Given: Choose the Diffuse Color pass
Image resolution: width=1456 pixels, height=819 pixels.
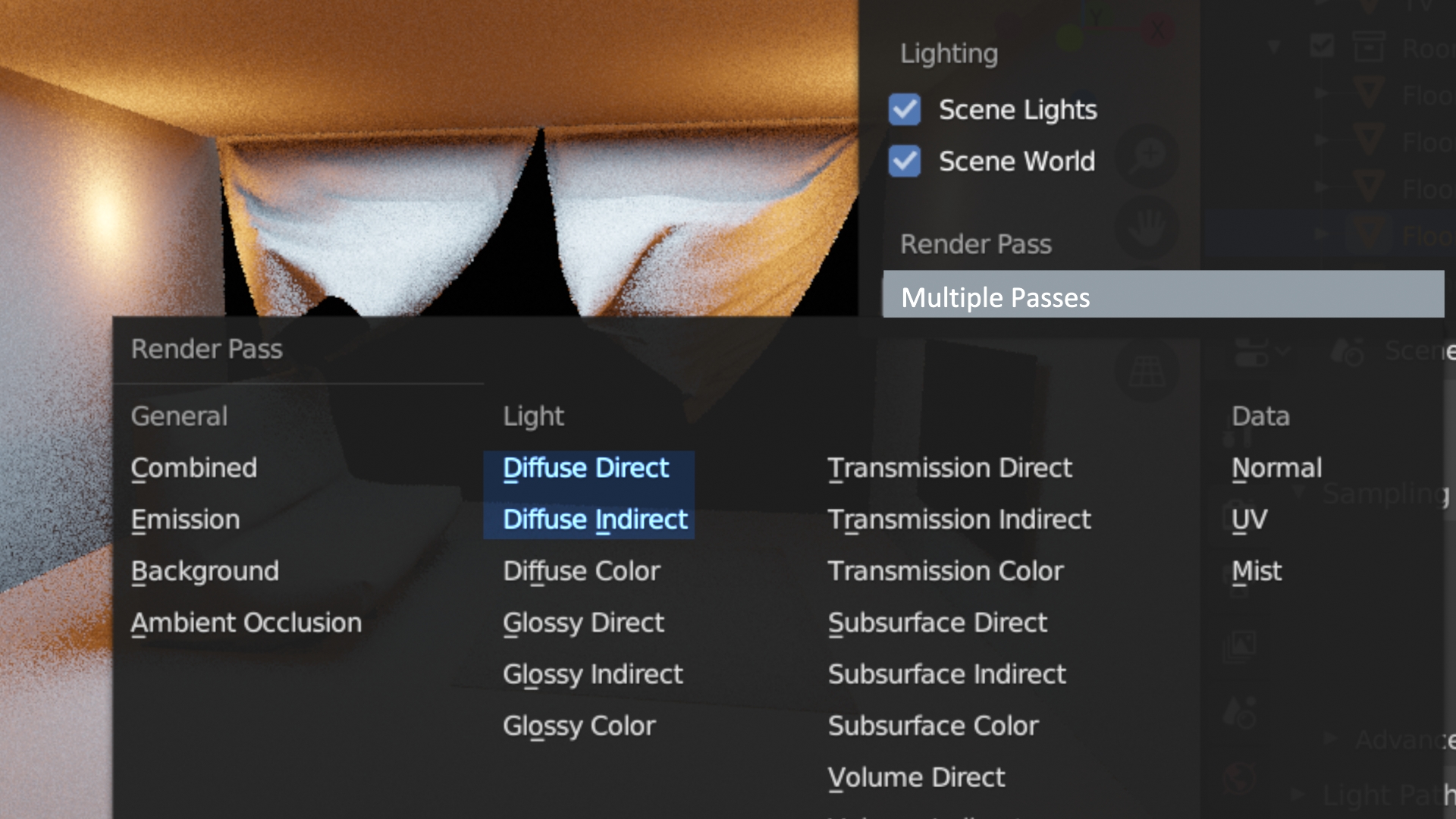Looking at the screenshot, I should pyautogui.click(x=582, y=571).
